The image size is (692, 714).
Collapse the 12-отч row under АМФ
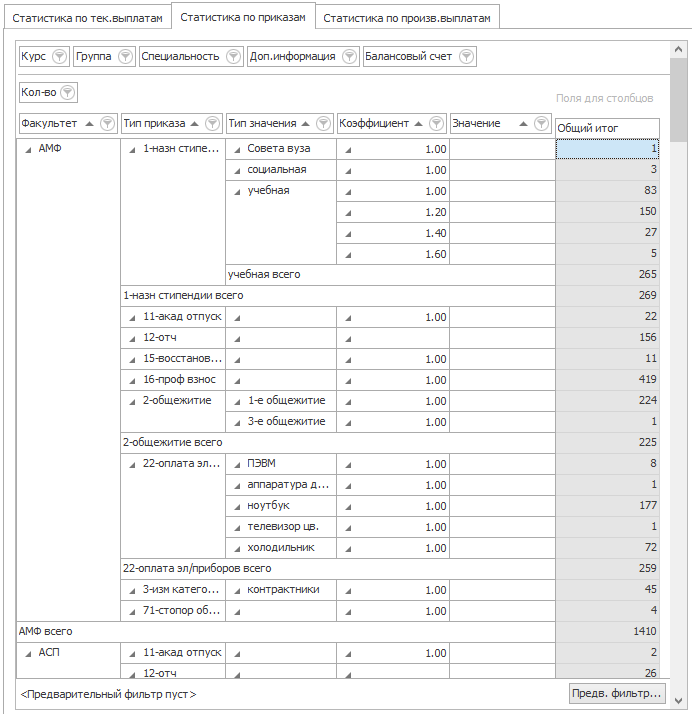tap(132, 339)
